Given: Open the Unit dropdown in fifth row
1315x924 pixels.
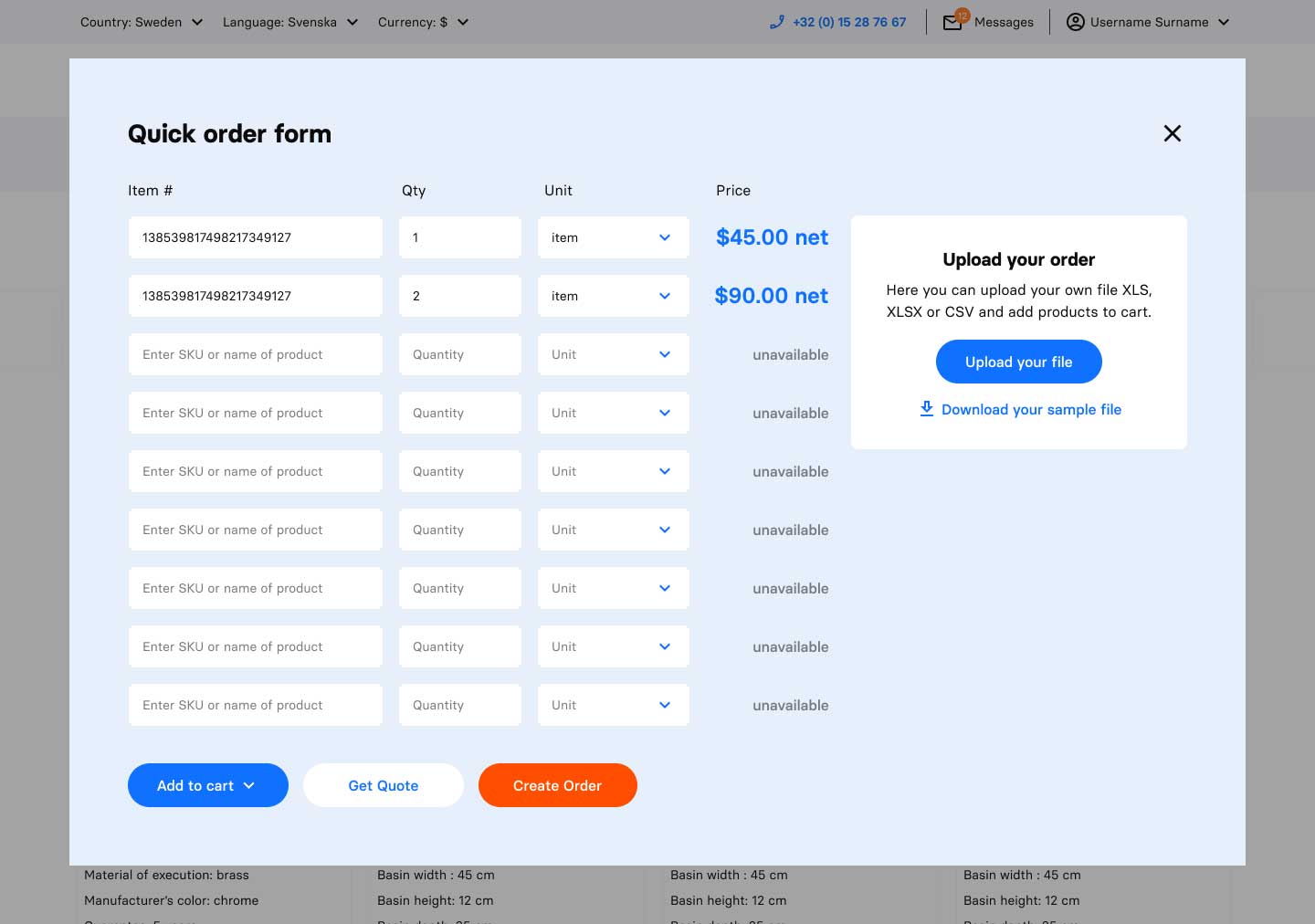Looking at the screenshot, I should (x=614, y=471).
